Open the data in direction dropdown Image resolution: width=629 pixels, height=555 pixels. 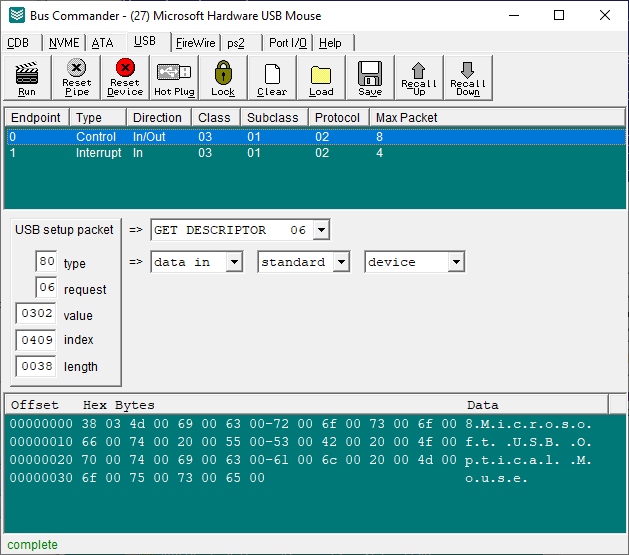point(234,262)
